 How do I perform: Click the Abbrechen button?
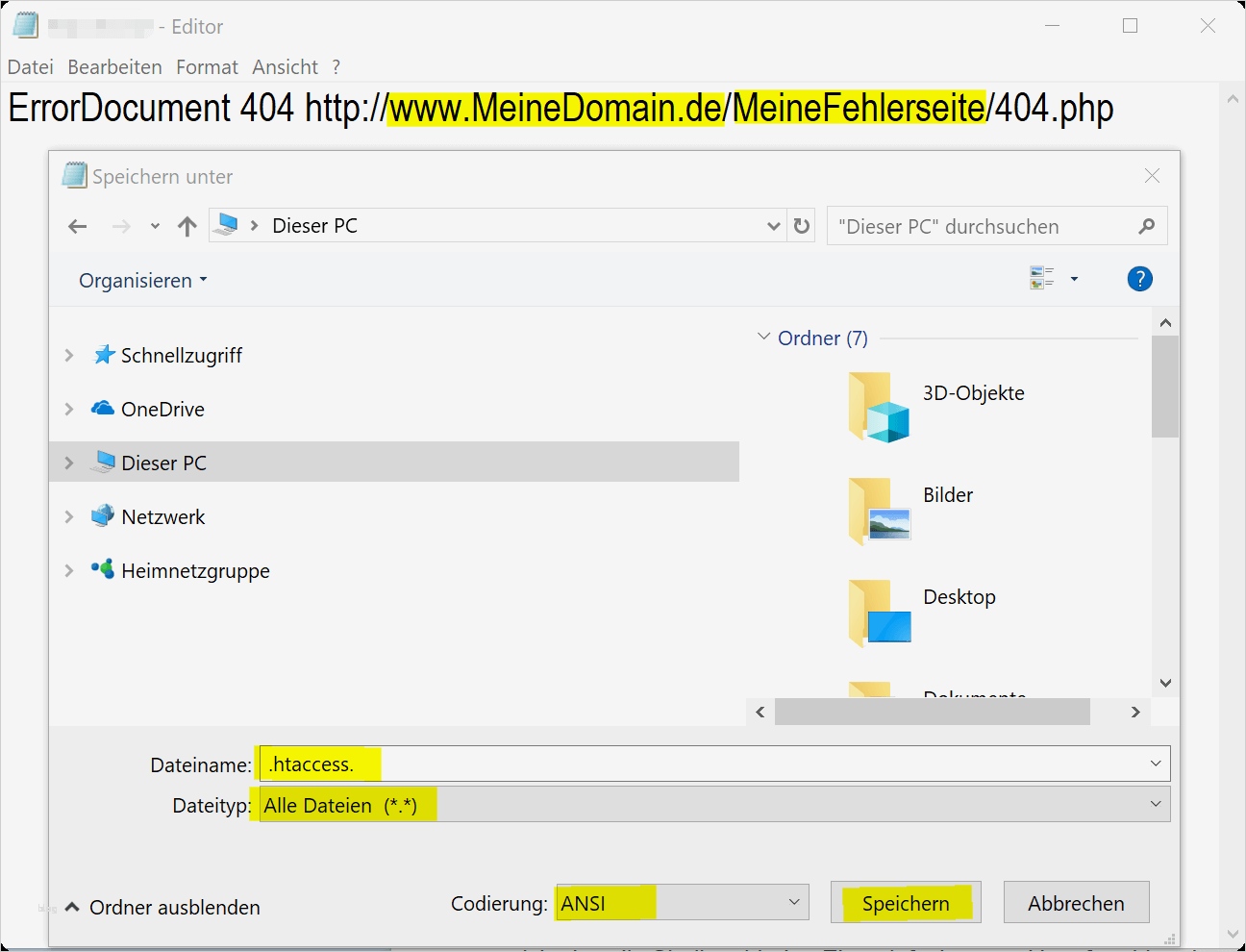1076,903
